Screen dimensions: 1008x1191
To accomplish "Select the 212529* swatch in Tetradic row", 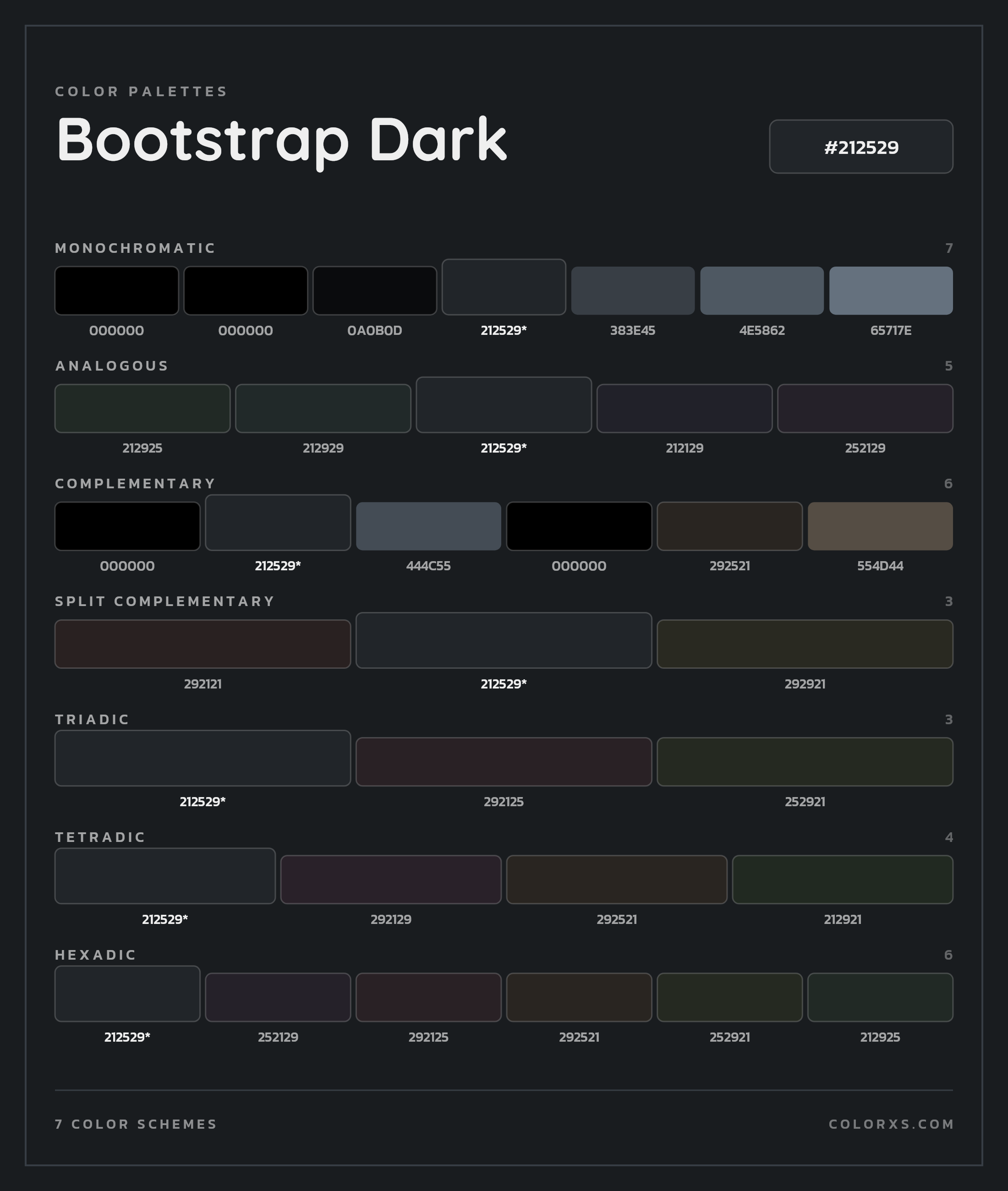I will (165, 876).
